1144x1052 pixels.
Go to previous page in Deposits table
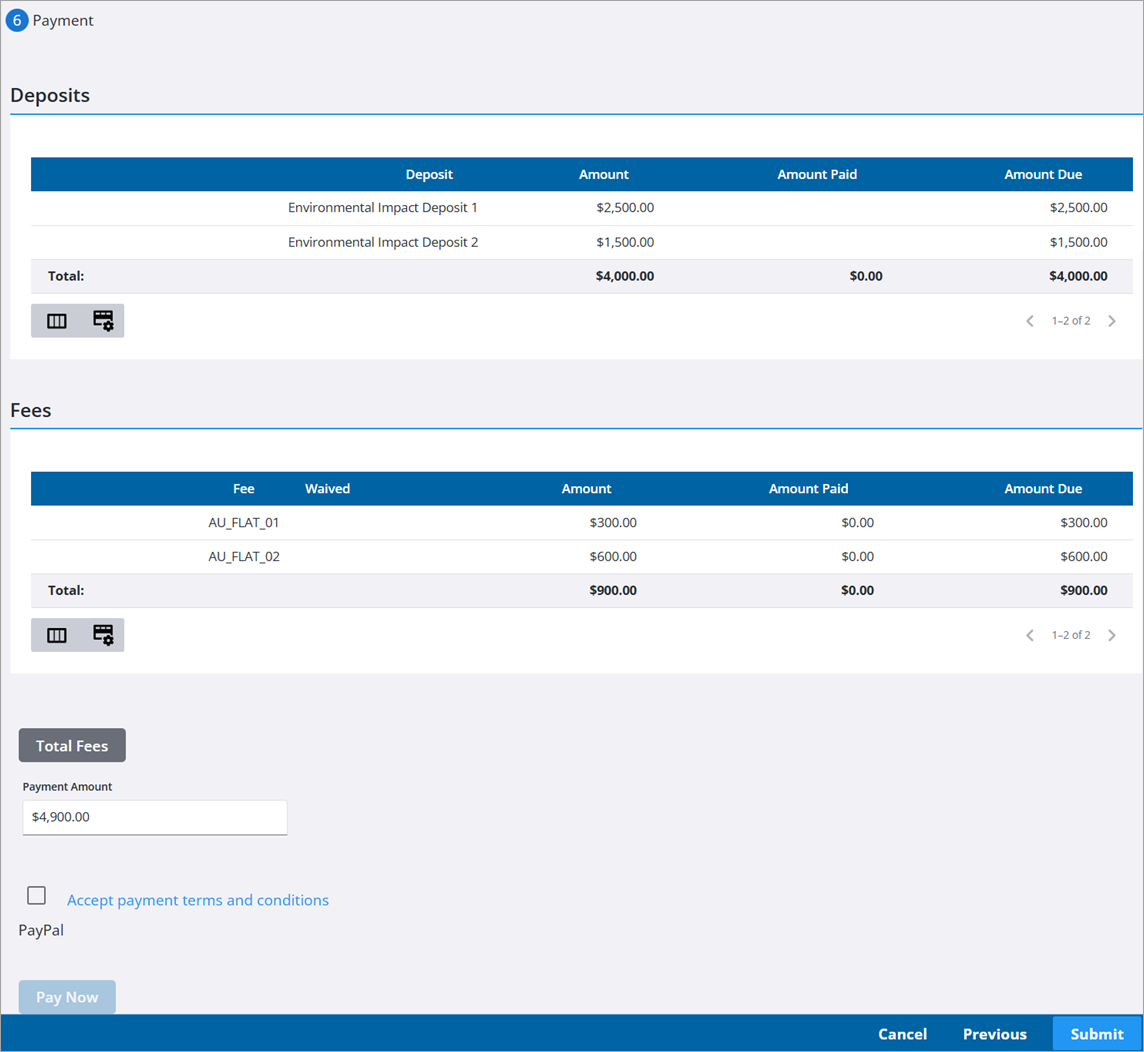(1029, 321)
